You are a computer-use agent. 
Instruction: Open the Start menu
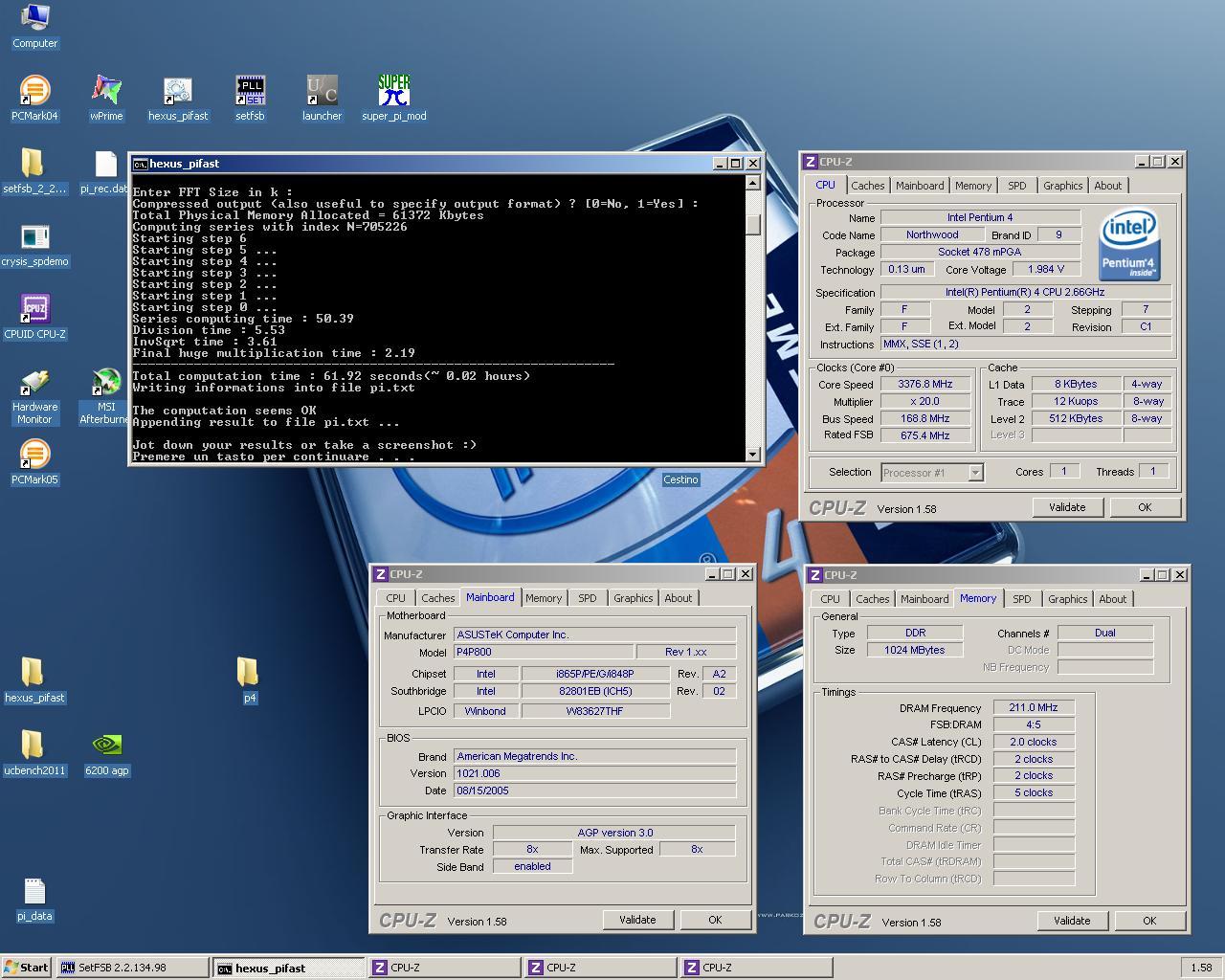tap(28, 968)
